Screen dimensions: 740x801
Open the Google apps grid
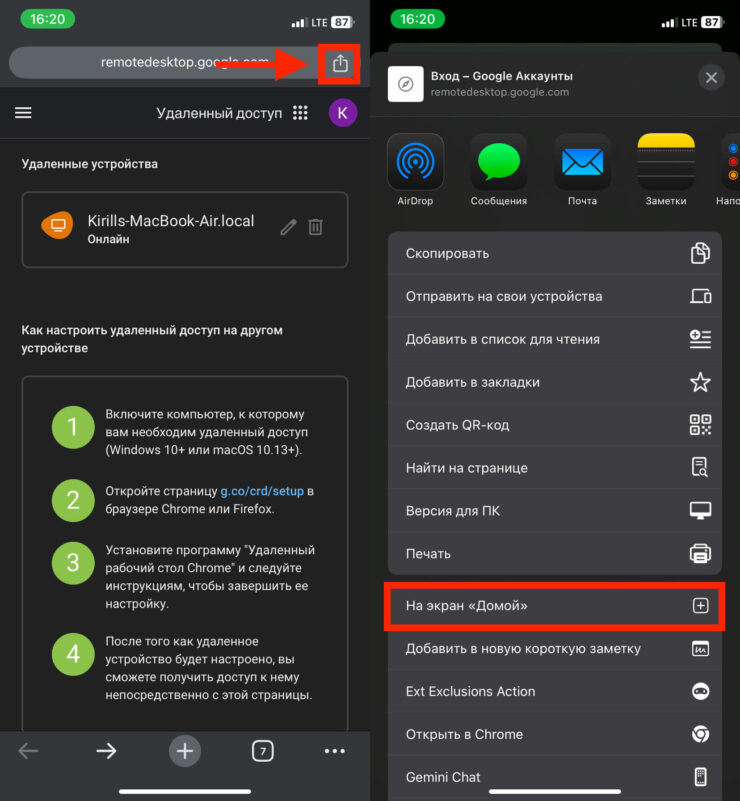[300, 113]
